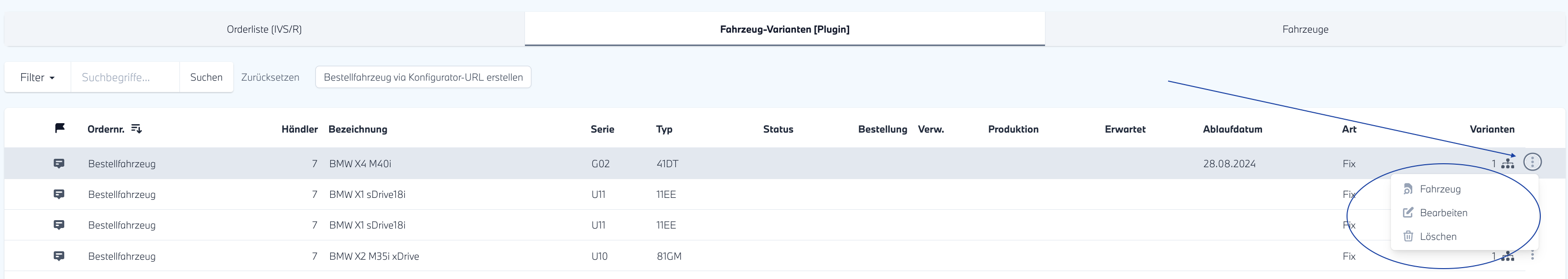The height and width of the screenshot is (279, 1568).
Task: Open the Filter dropdown
Action: tap(37, 77)
